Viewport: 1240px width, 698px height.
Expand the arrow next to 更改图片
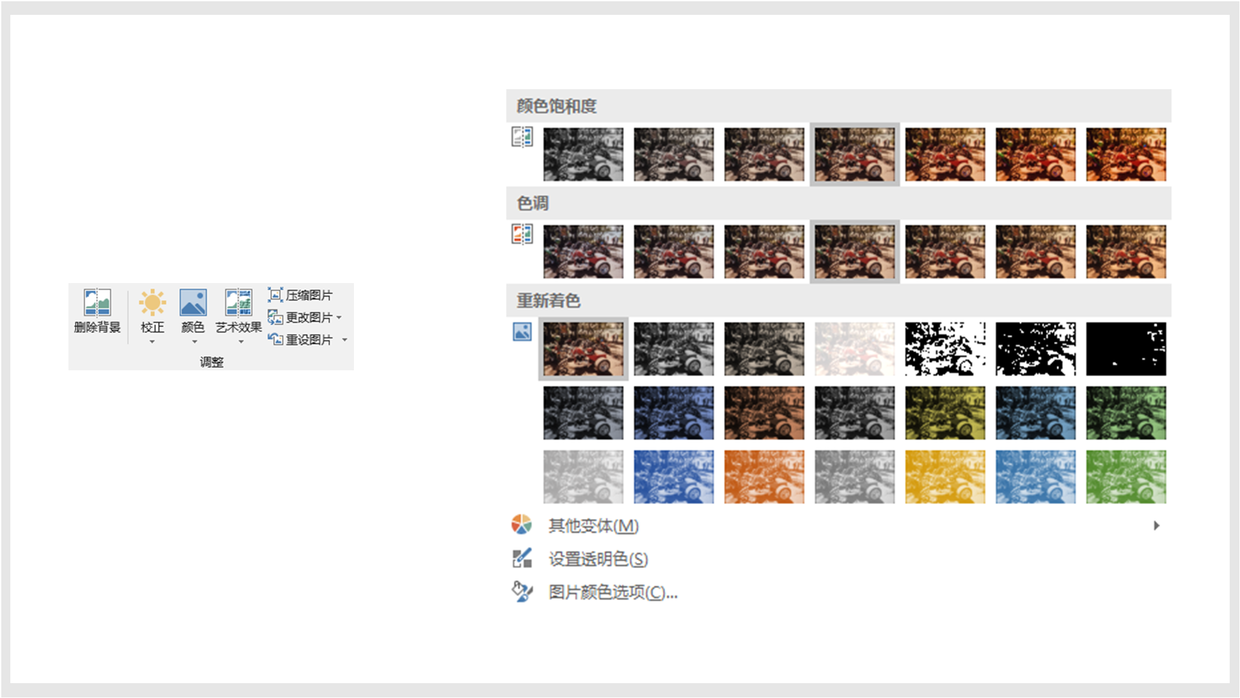340,318
